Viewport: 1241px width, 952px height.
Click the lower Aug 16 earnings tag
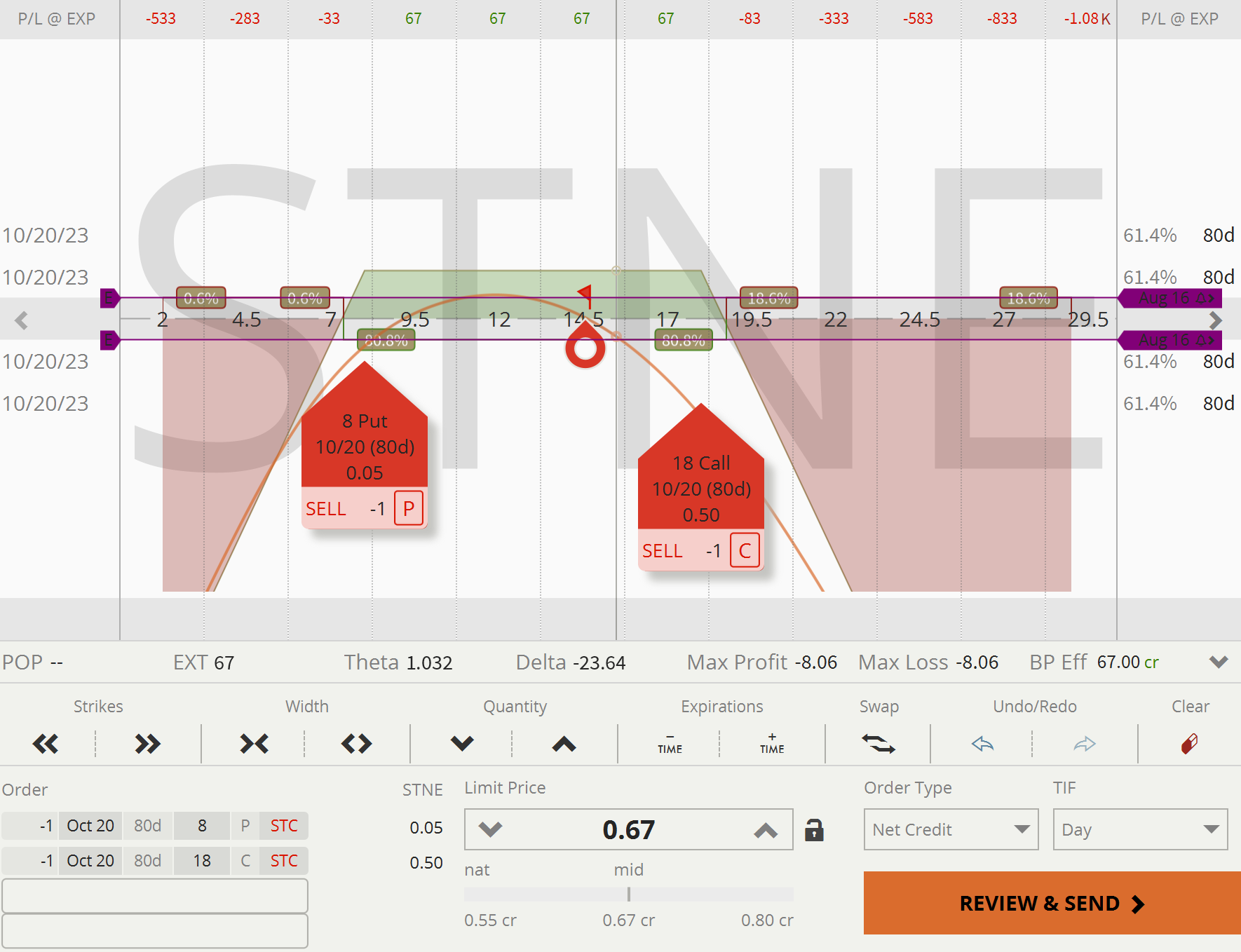point(1170,340)
